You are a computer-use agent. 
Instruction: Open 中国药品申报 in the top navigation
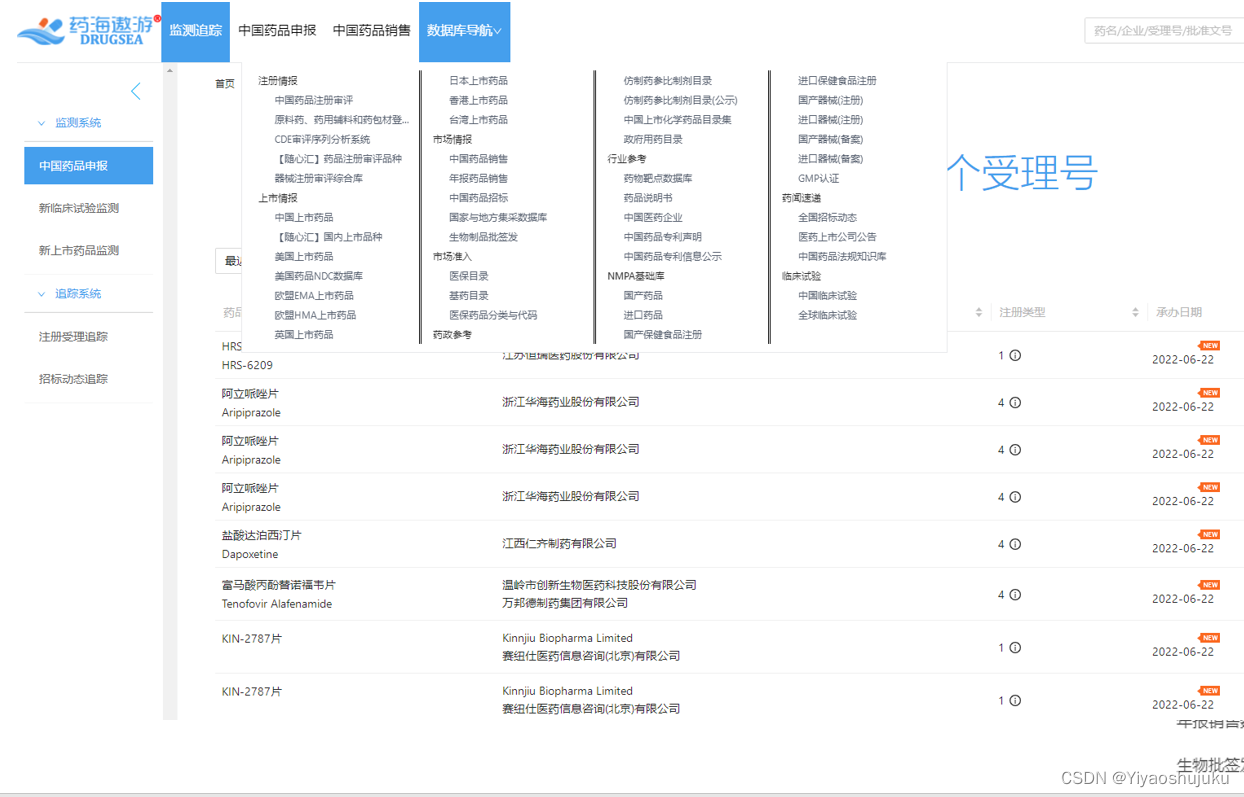pos(277,31)
